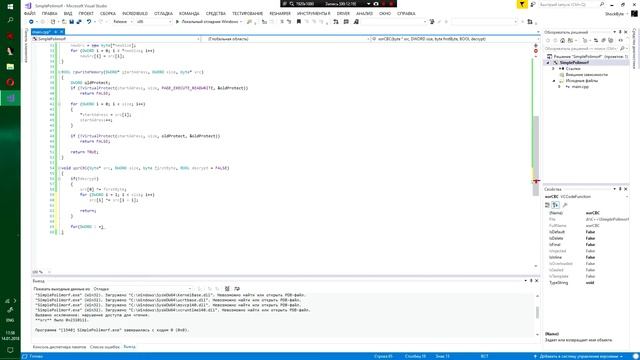
Task: Switch to the Консоль диспетчера пакетов tab
Action: point(59,347)
